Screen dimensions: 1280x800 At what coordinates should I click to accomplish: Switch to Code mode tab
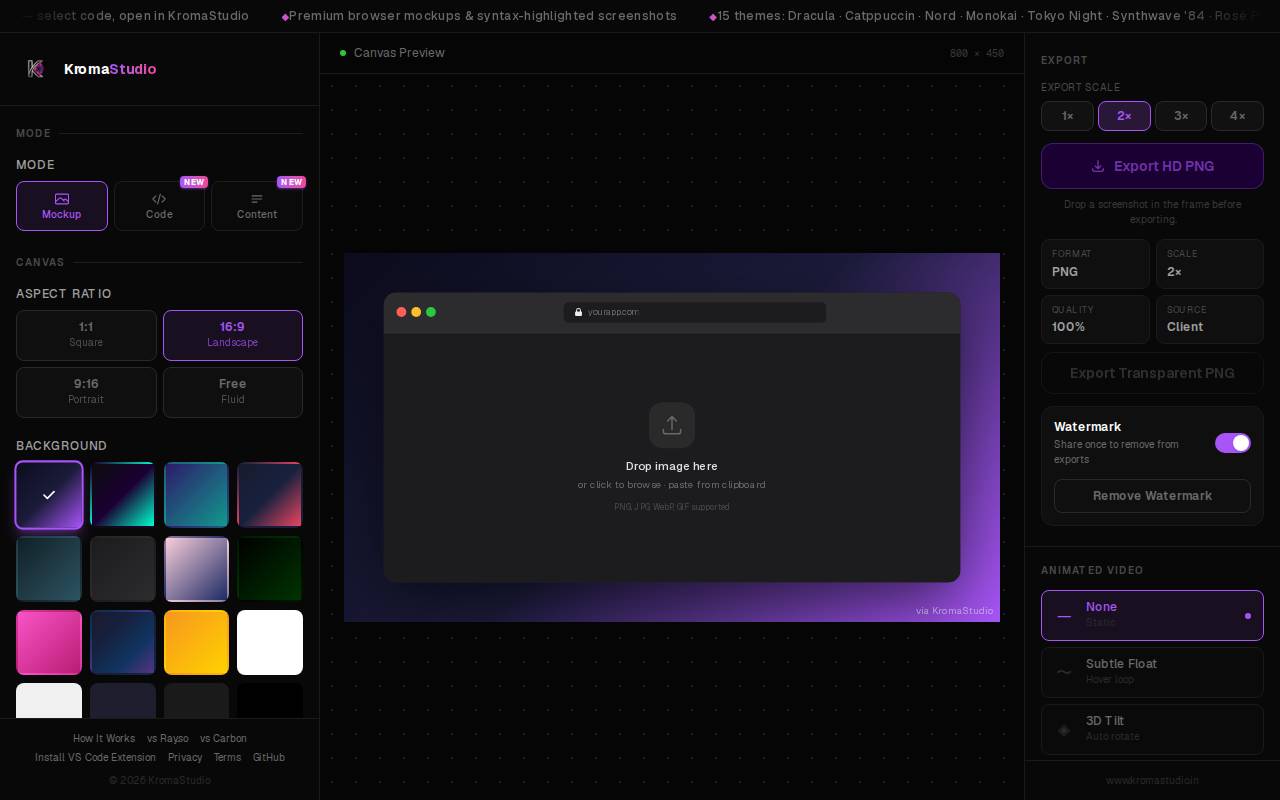[159, 206]
